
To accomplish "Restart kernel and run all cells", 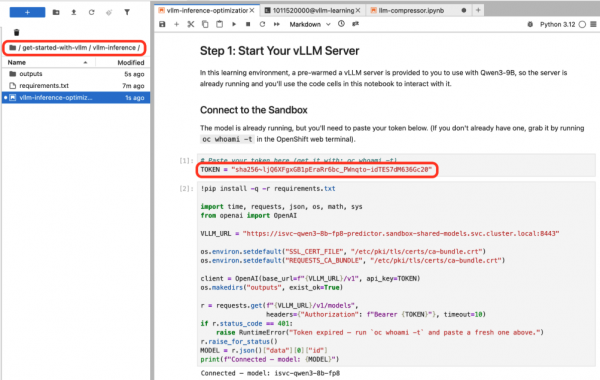I will click(277, 24).
